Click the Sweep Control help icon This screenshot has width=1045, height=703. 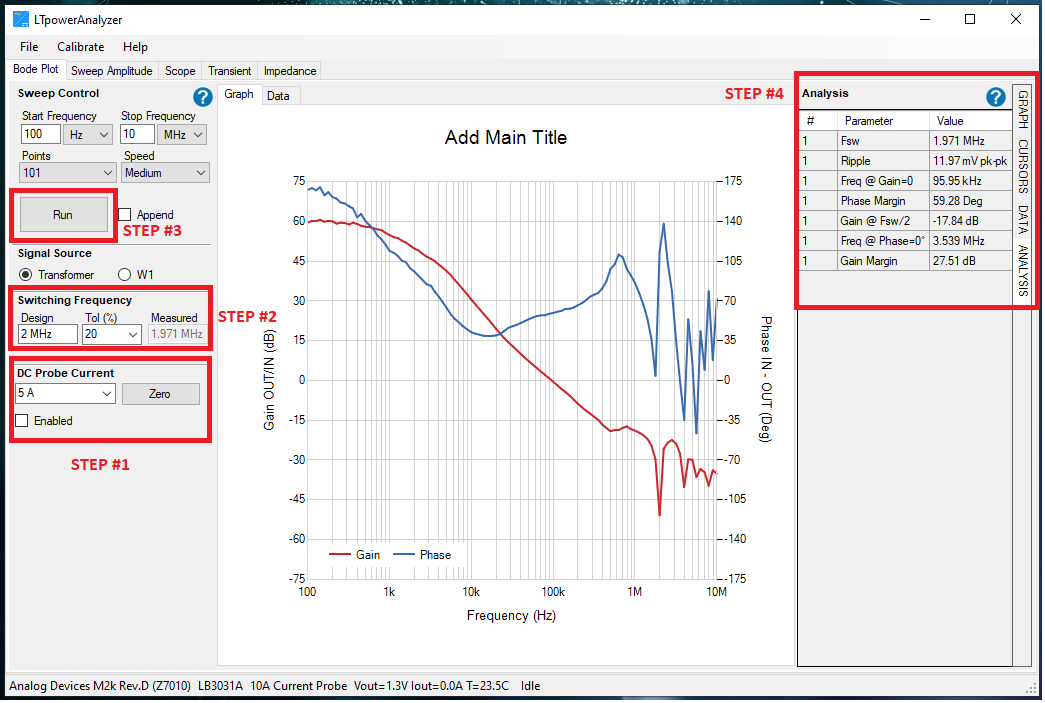(x=203, y=97)
